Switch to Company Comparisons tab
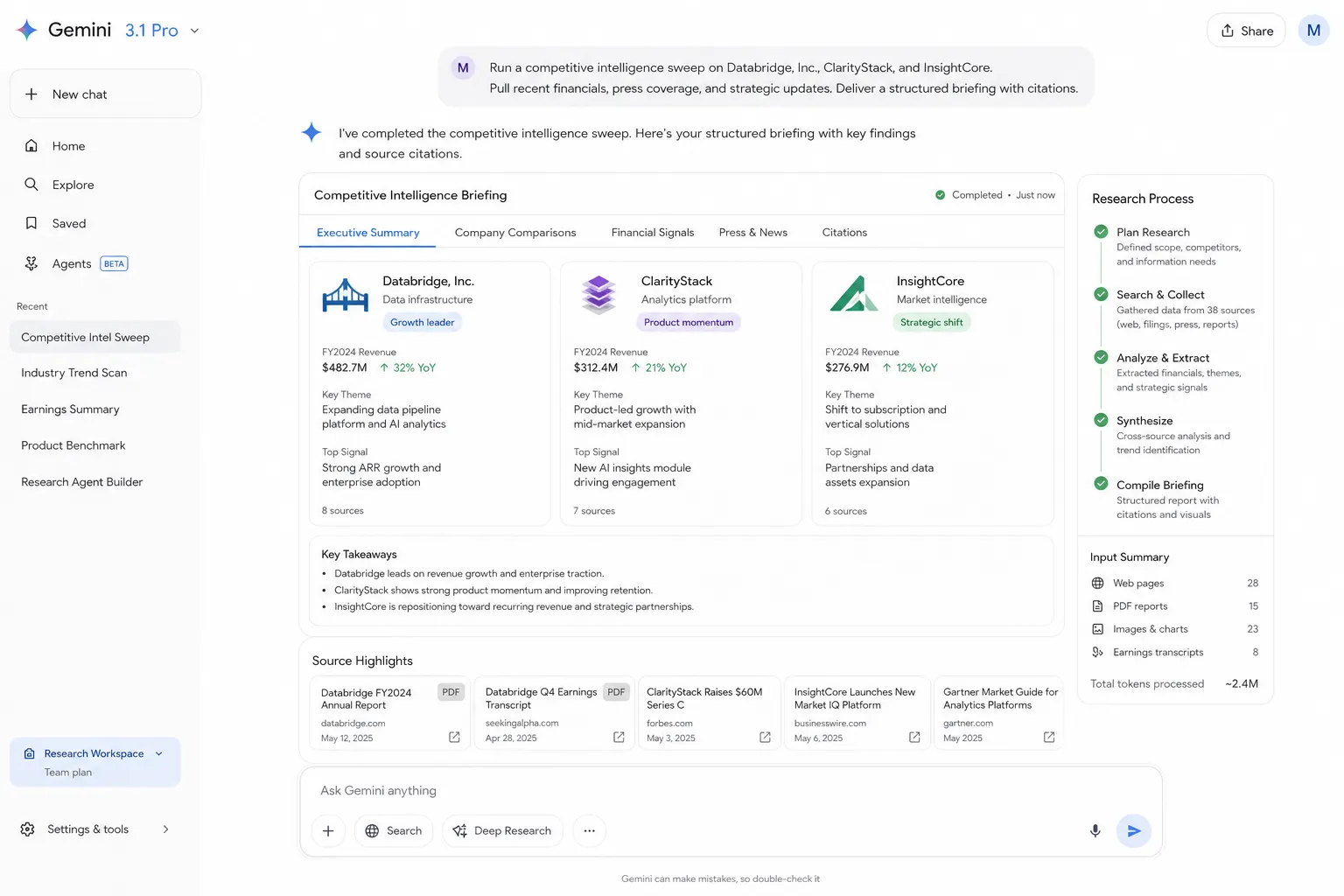The width and height of the screenshot is (1344, 896). point(515,233)
